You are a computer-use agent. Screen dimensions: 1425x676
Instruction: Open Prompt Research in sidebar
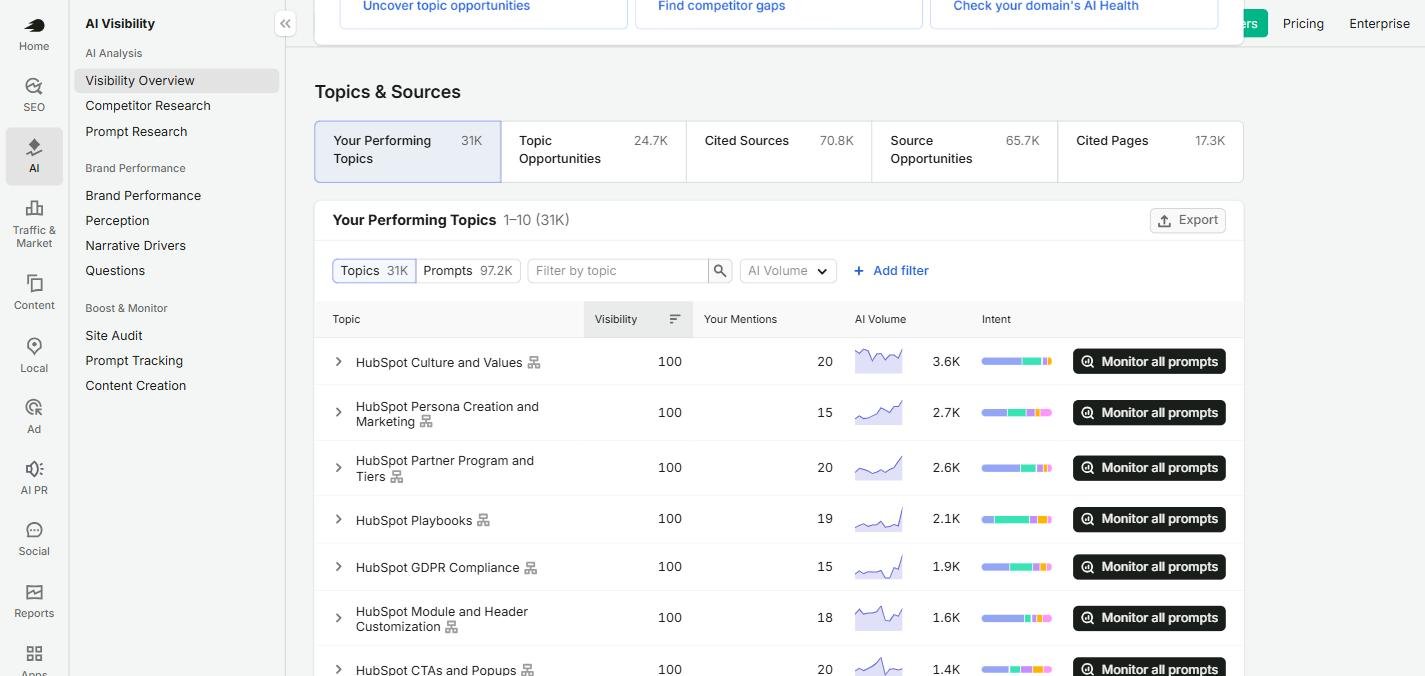coord(136,132)
